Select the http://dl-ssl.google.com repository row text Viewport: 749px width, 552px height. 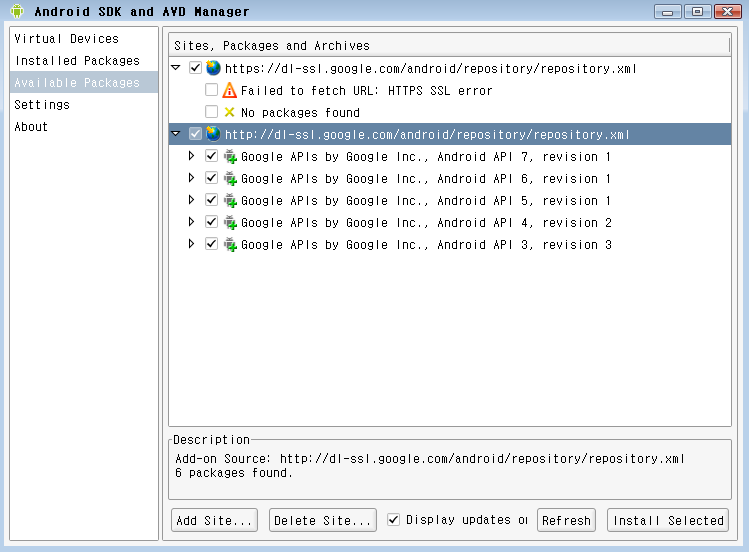click(x=427, y=134)
